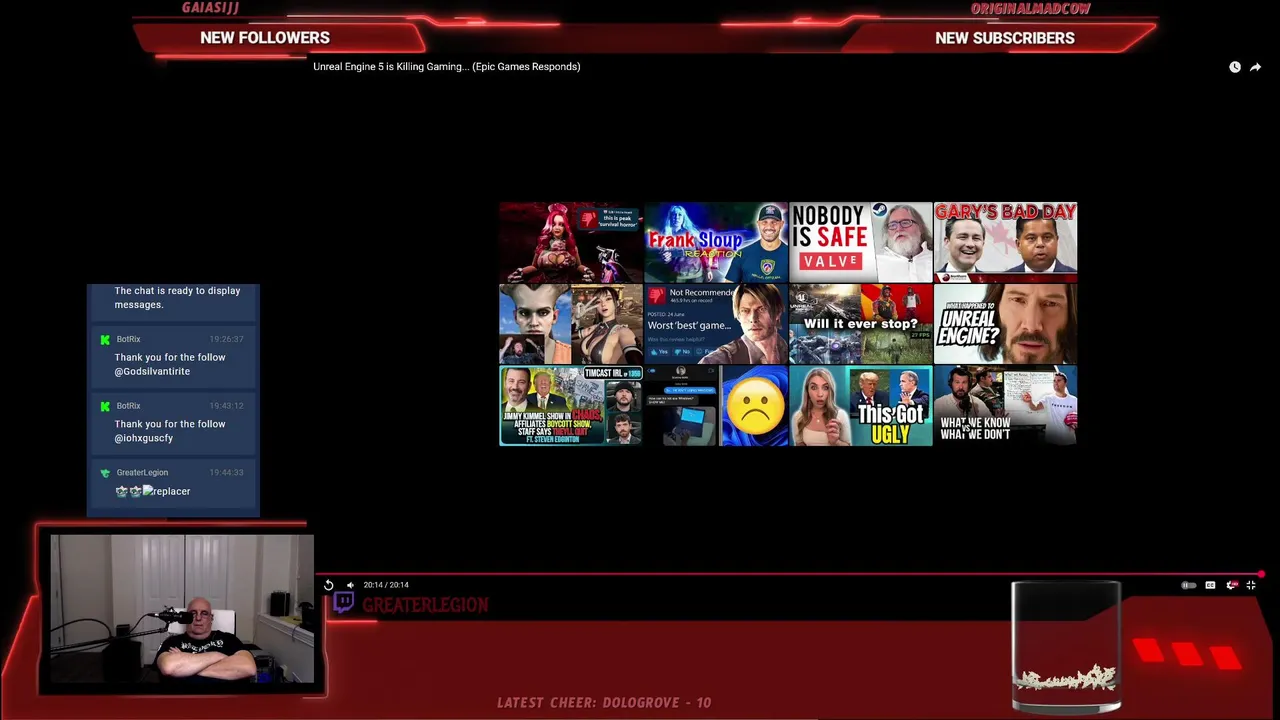Click 'Thank you for the follow @iohxguscfy' message
The height and width of the screenshot is (720, 1280).
(x=170, y=431)
